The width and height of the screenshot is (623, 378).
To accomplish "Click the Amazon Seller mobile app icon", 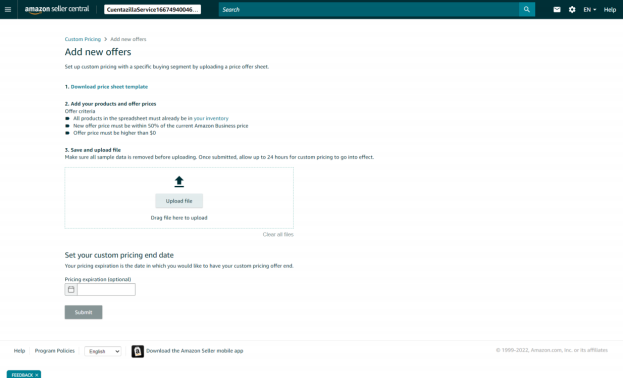I will (x=137, y=351).
